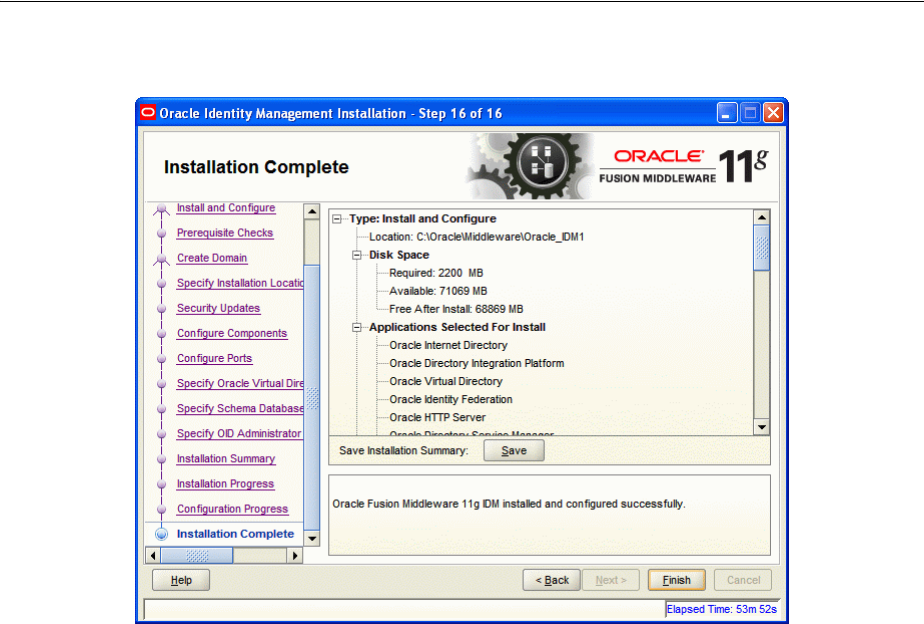
Task: Collapse Applications Selected For Install node
Action: (x=357, y=327)
